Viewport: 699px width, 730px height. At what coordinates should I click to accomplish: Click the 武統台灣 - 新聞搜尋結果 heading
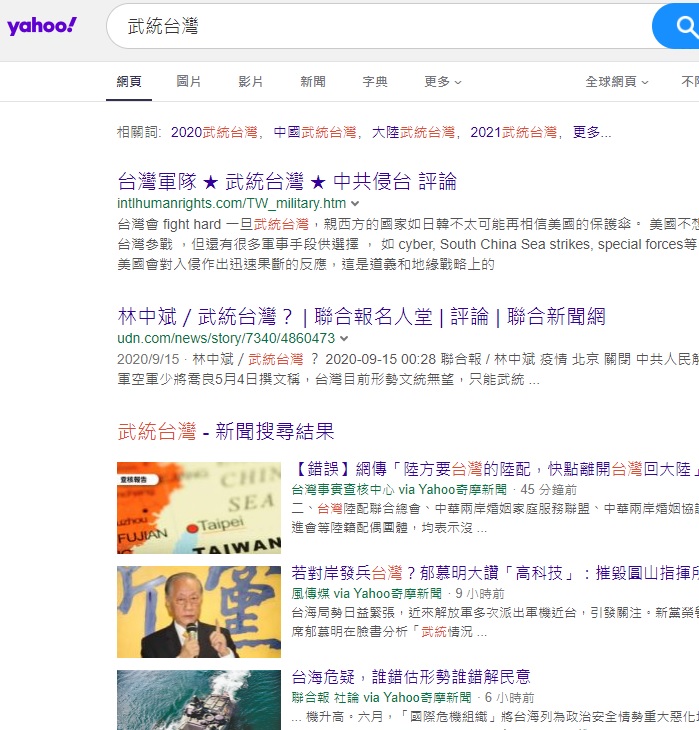click(x=226, y=432)
